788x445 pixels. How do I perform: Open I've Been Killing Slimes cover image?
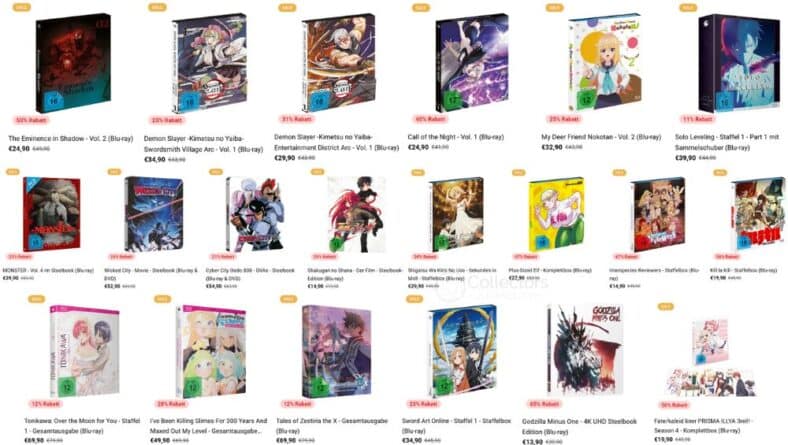click(212, 351)
